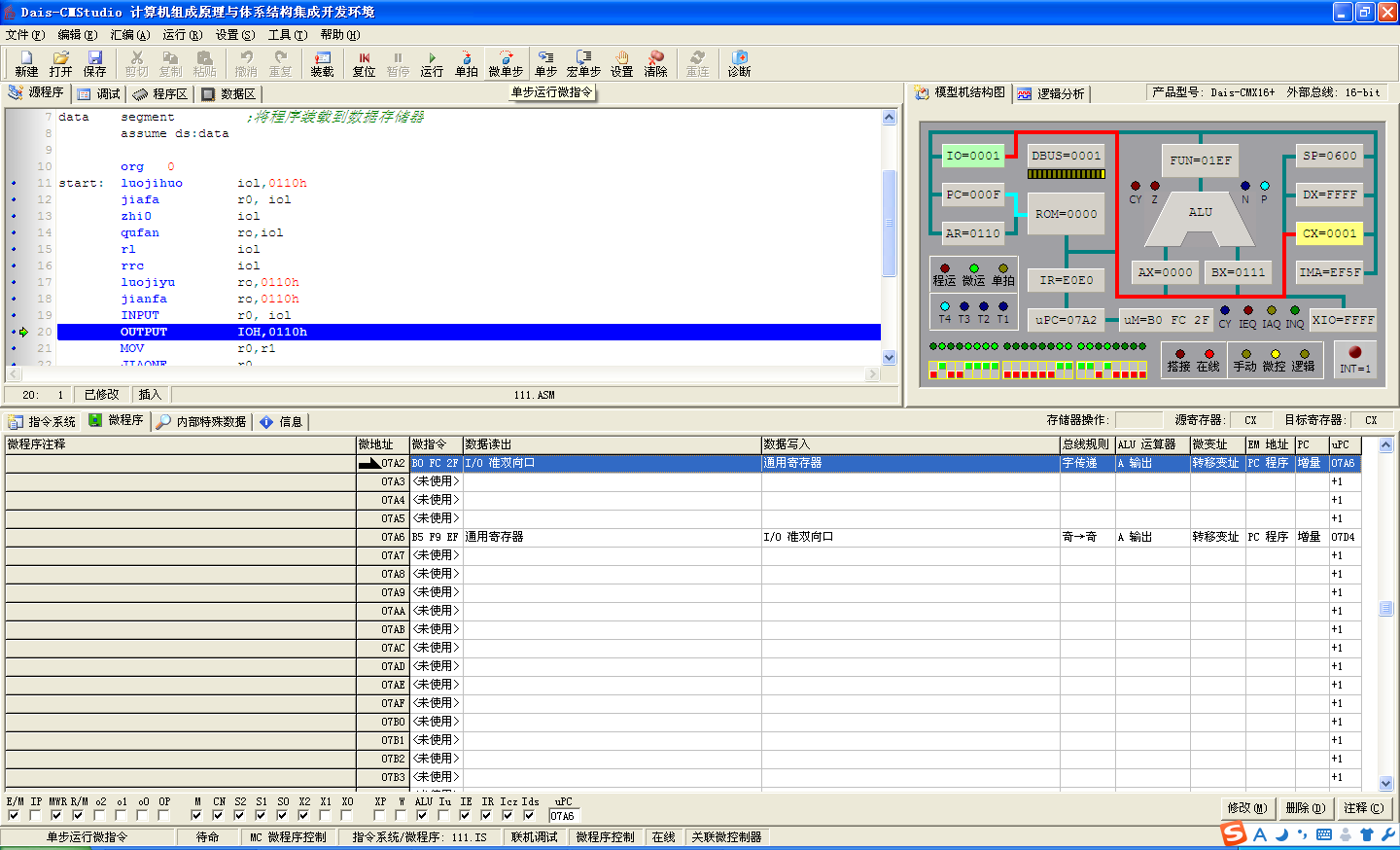Screen dimensions: 1400x850
Task: Switch to the 逻辑分析 tab
Action: coord(1051,94)
